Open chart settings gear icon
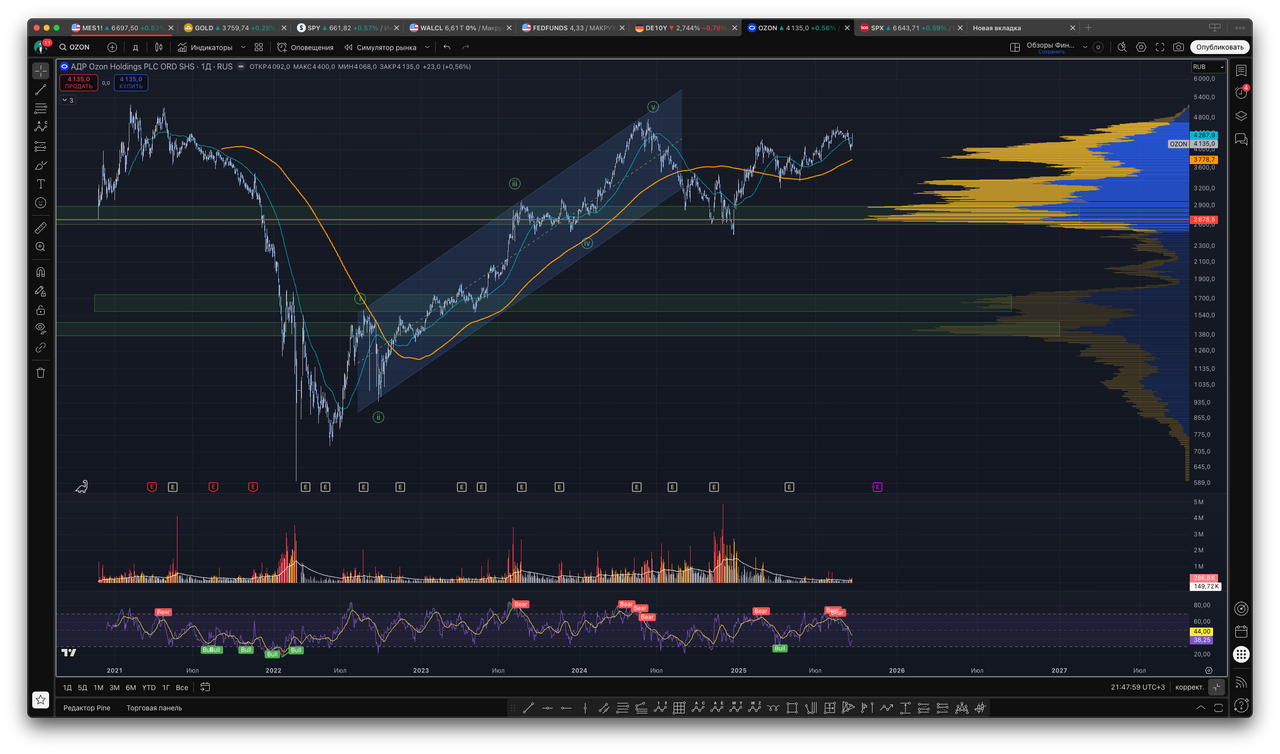Viewport: 1280px width, 754px height. click(x=1141, y=47)
